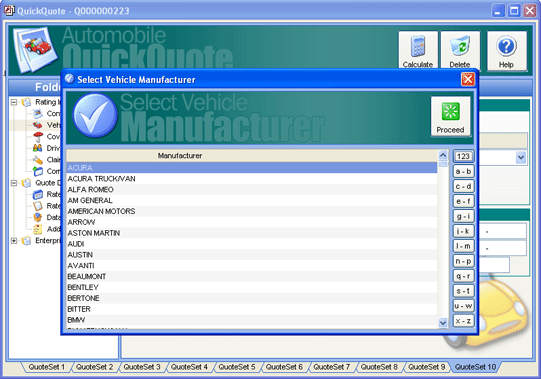Click the QuickQuote title bar app icon
This screenshot has width=541, height=379.
tap(9, 10)
